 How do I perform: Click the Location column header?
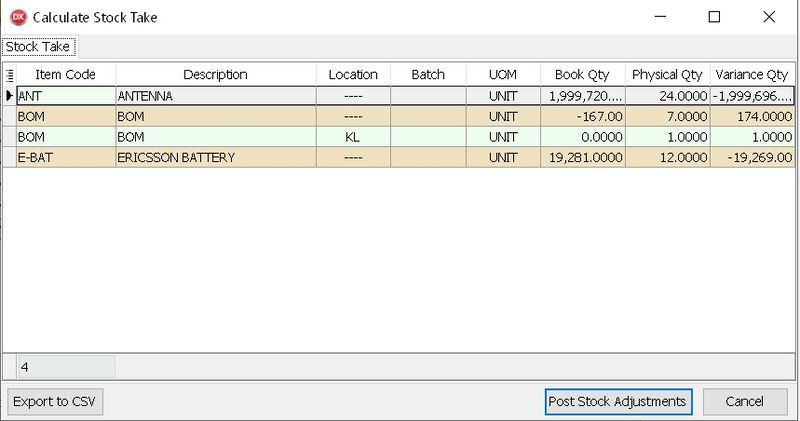(x=353, y=75)
